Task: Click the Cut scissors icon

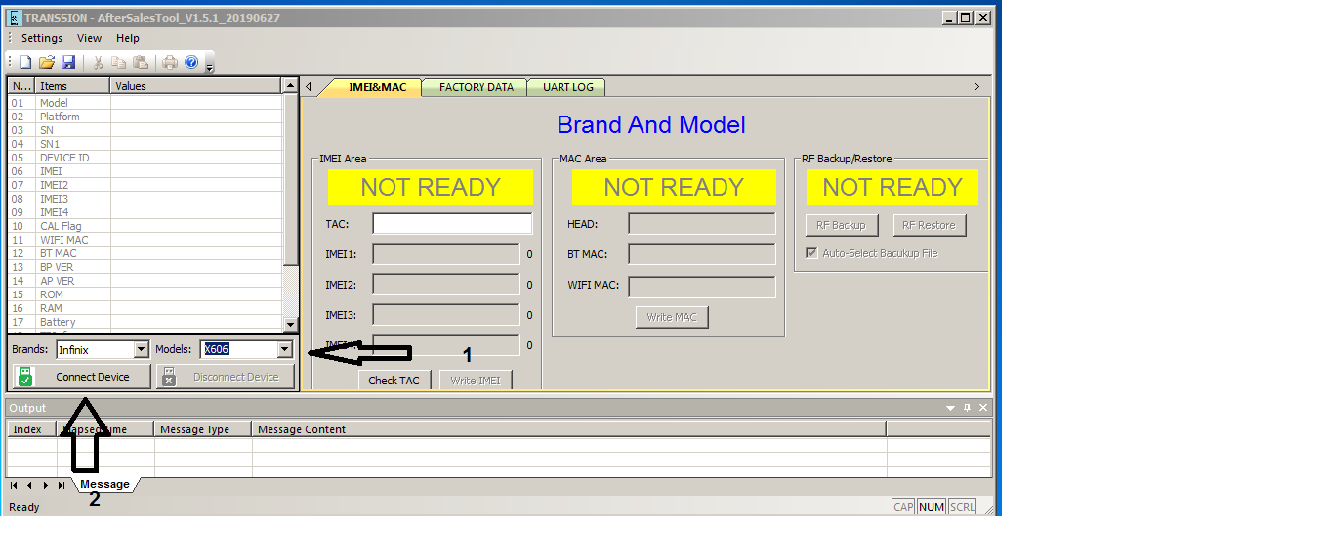Action: pyautogui.click(x=99, y=62)
